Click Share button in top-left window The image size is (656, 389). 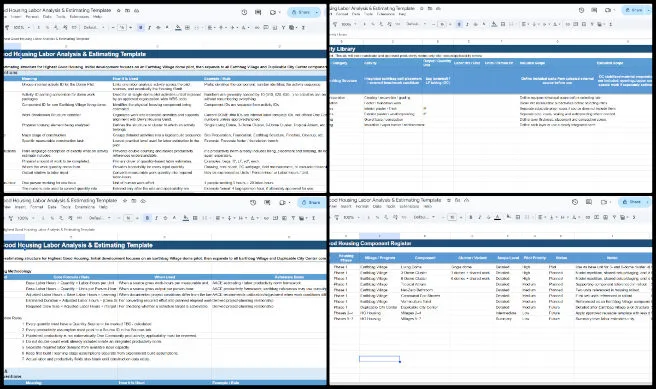point(300,12)
